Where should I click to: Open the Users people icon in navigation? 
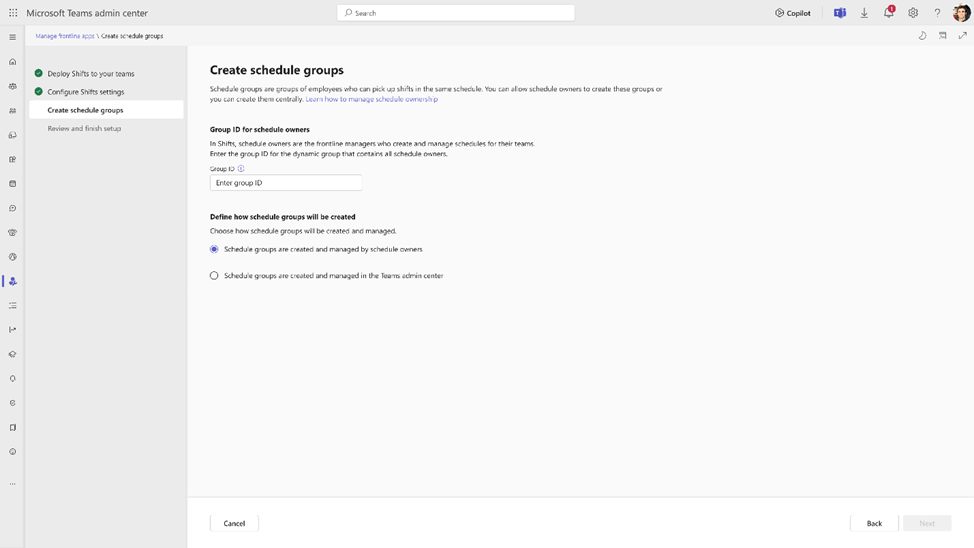pyautogui.click(x=12, y=111)
